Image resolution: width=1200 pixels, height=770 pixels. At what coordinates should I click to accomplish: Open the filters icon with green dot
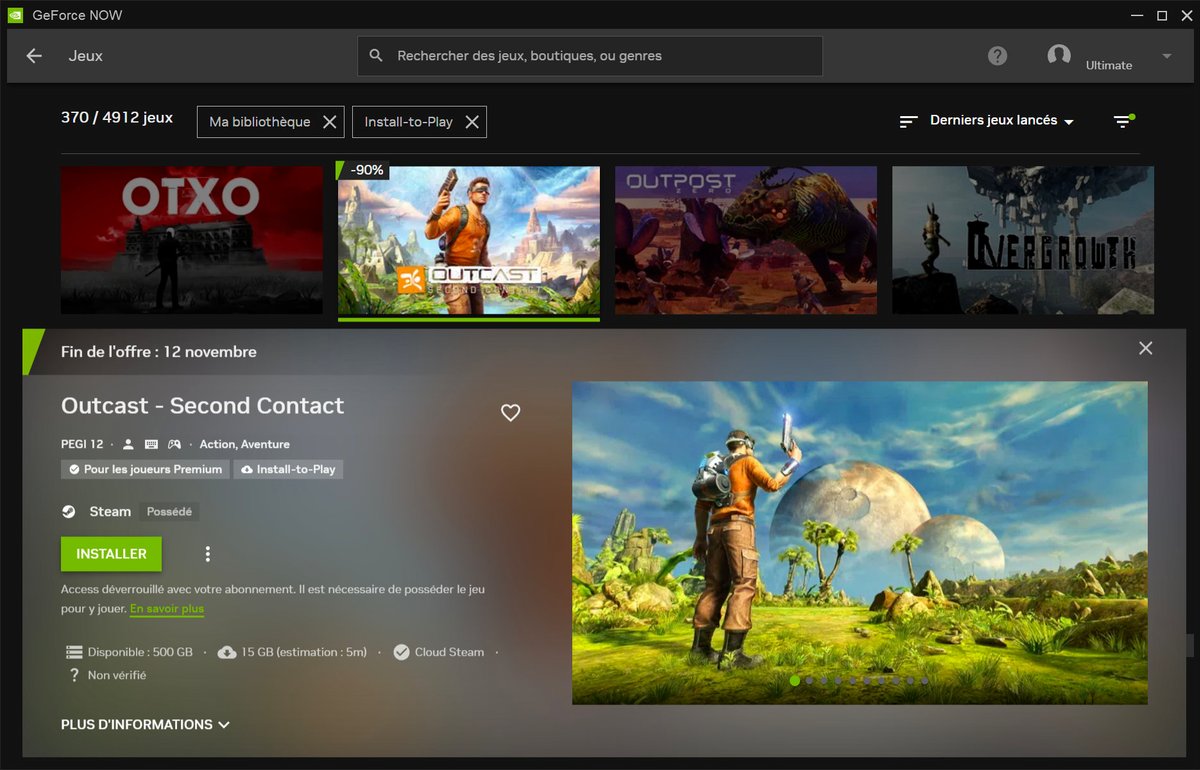pos(1122,120)
